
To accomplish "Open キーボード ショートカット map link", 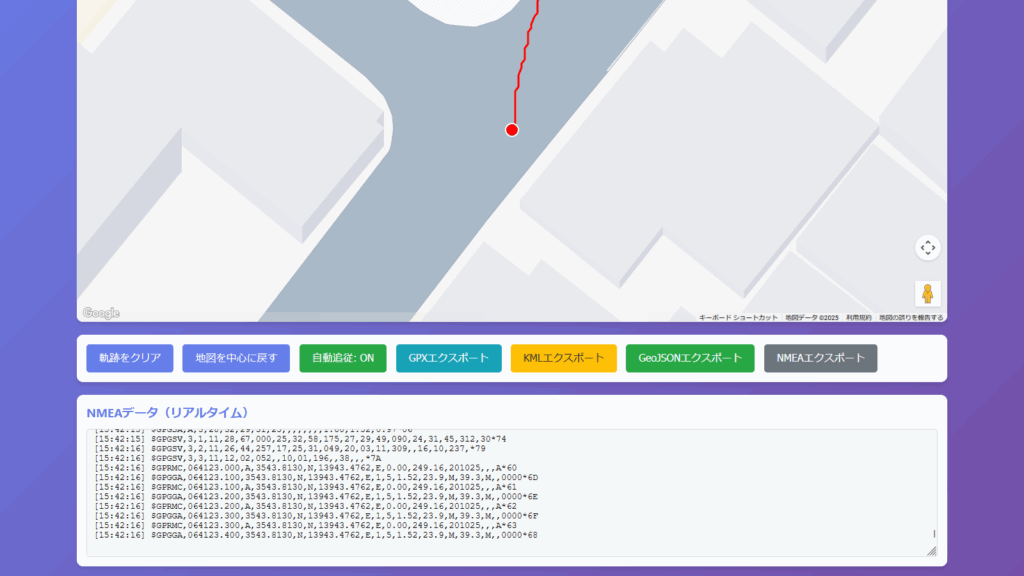I will pos(738,317).
